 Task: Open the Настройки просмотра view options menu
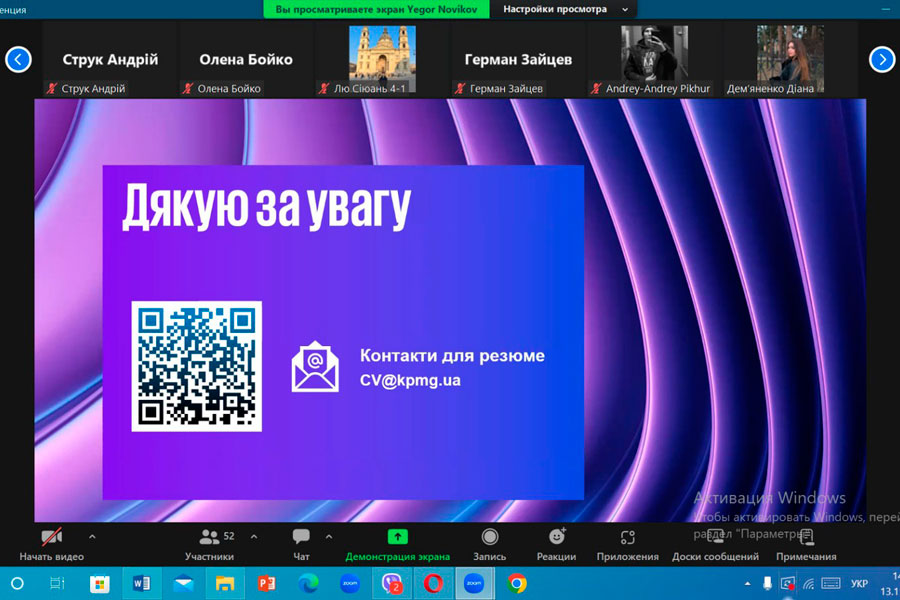coord(565,9)
